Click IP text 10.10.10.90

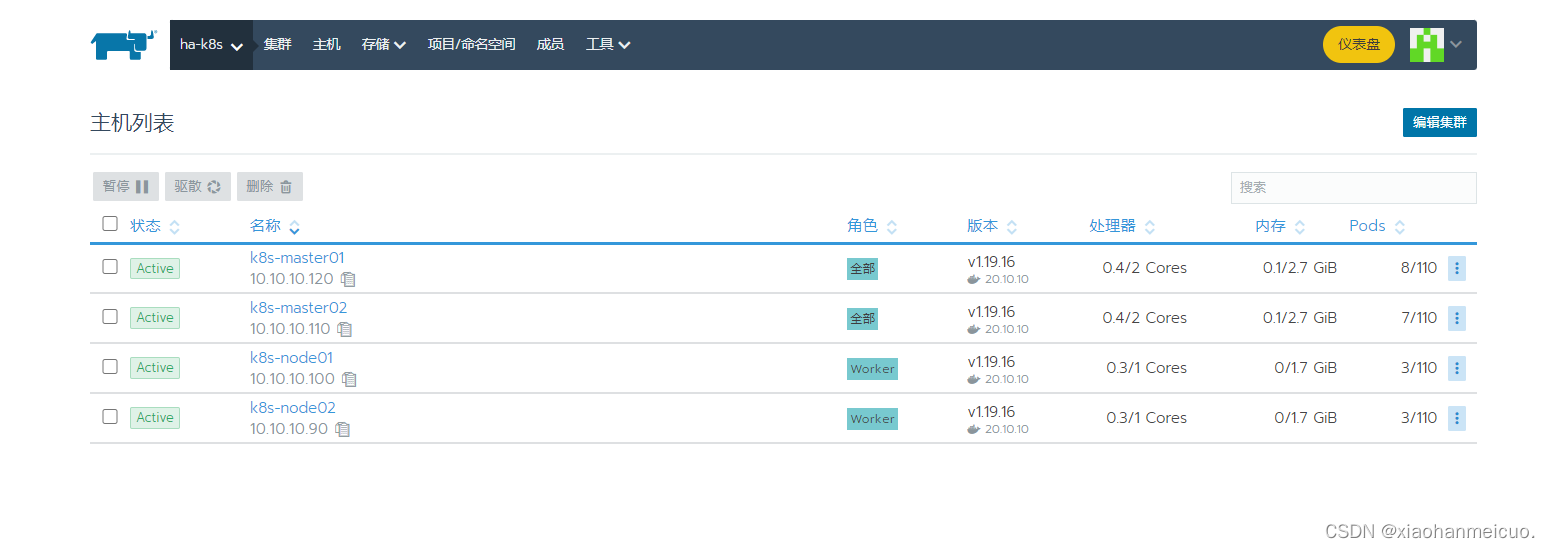click(x=291, y=429)
